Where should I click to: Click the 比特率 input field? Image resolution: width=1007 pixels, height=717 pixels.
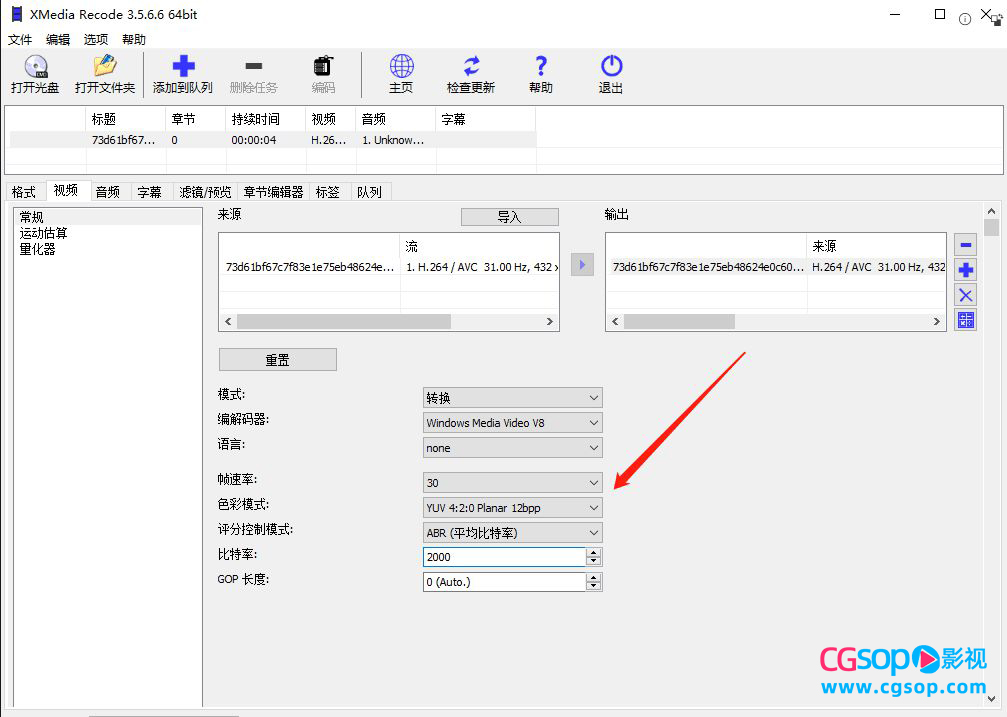click(504, 557)
